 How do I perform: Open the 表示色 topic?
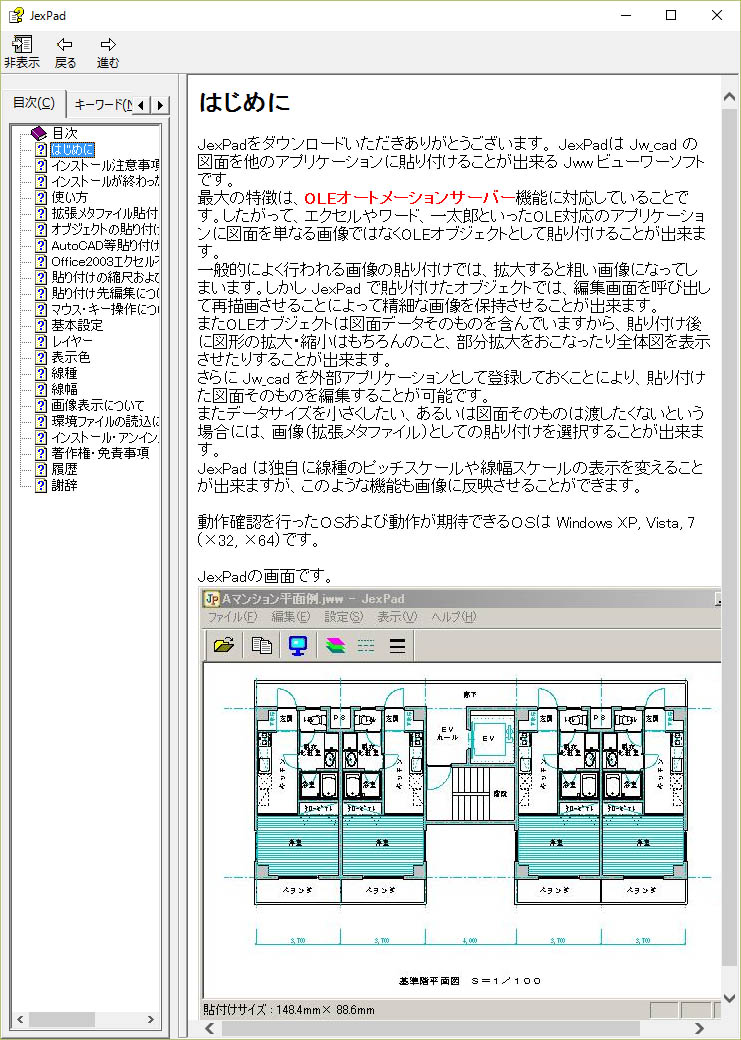[x=70, y=357]
